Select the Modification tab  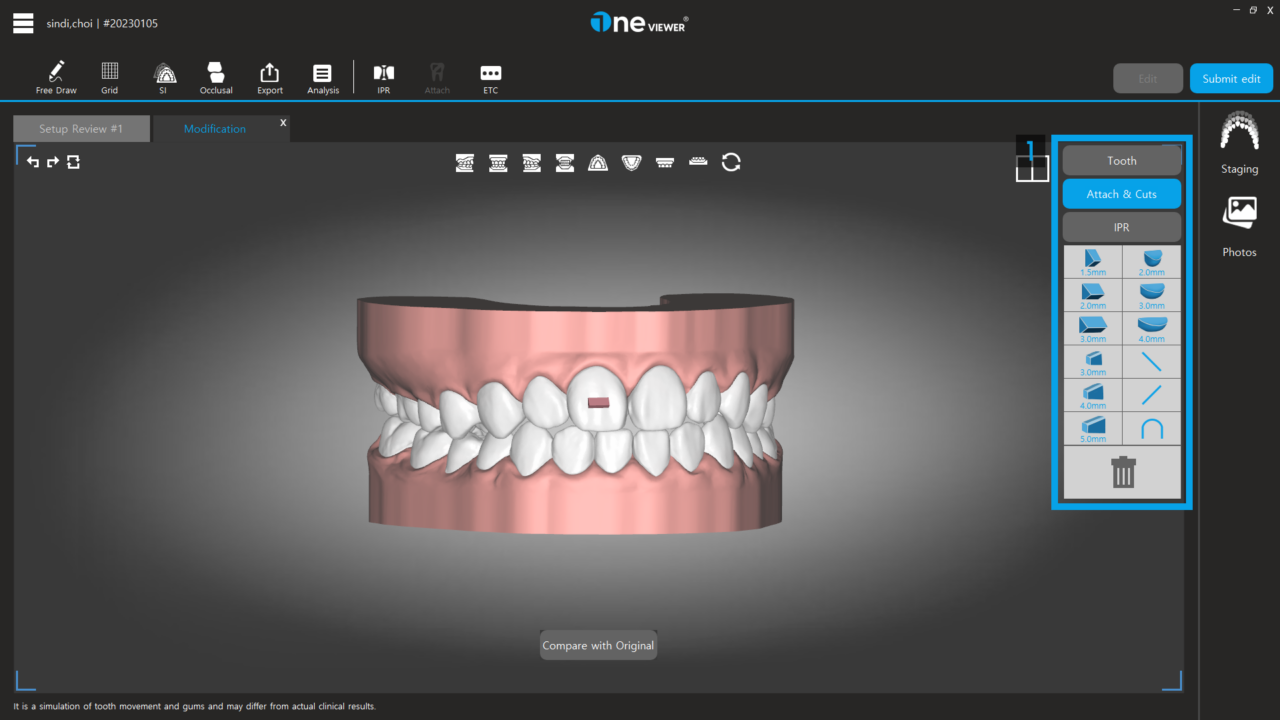pos(215,128)
